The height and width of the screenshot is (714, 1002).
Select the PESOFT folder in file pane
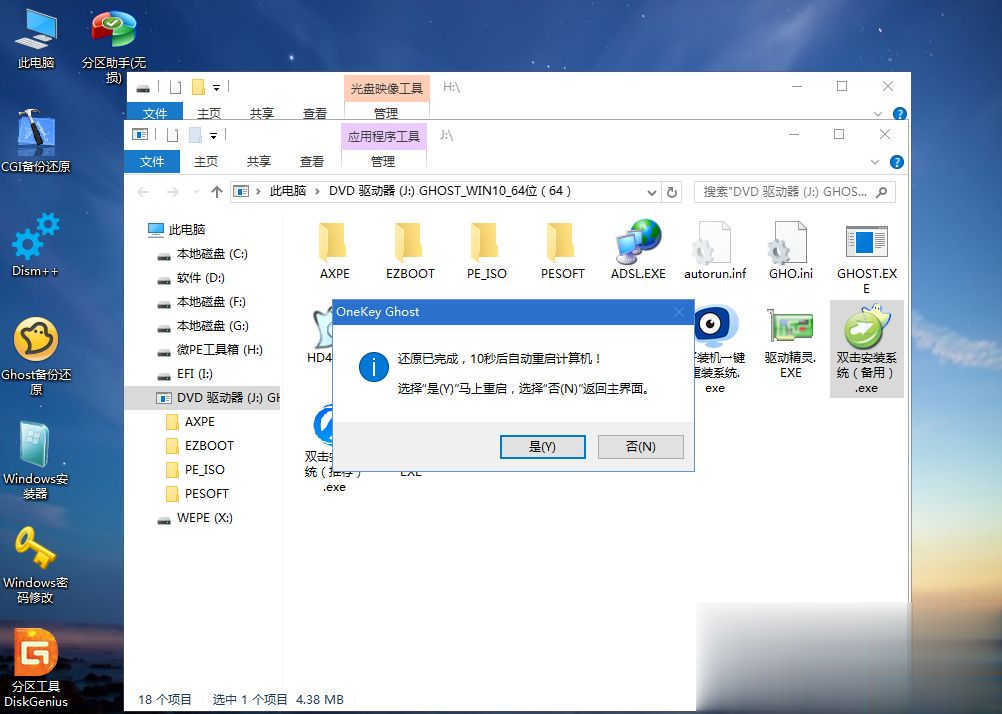(x=562, y=250)
